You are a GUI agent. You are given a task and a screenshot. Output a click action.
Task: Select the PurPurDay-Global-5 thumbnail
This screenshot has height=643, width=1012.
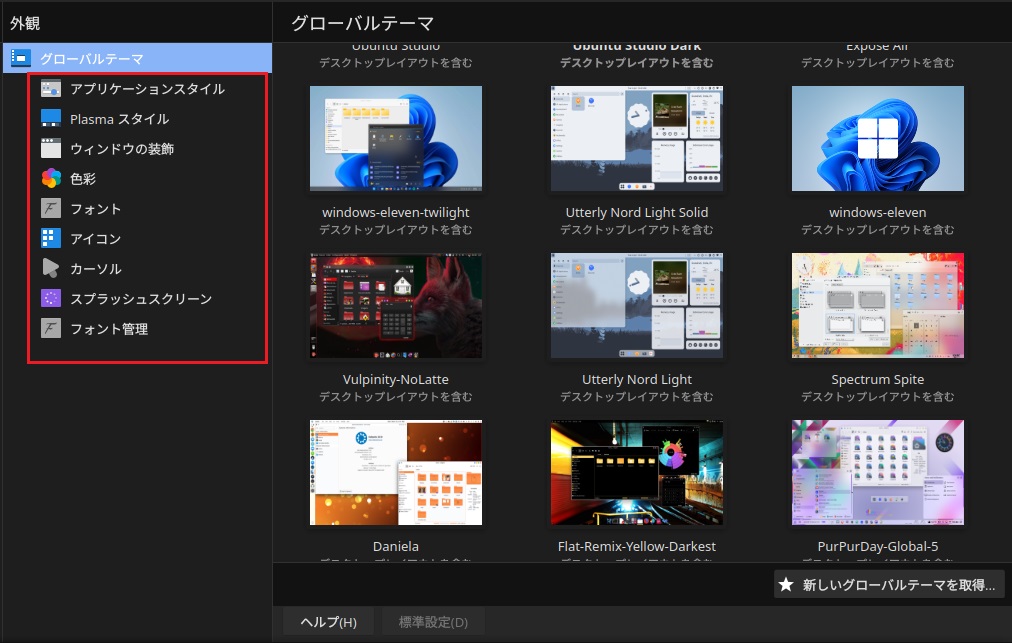[878, 473]
